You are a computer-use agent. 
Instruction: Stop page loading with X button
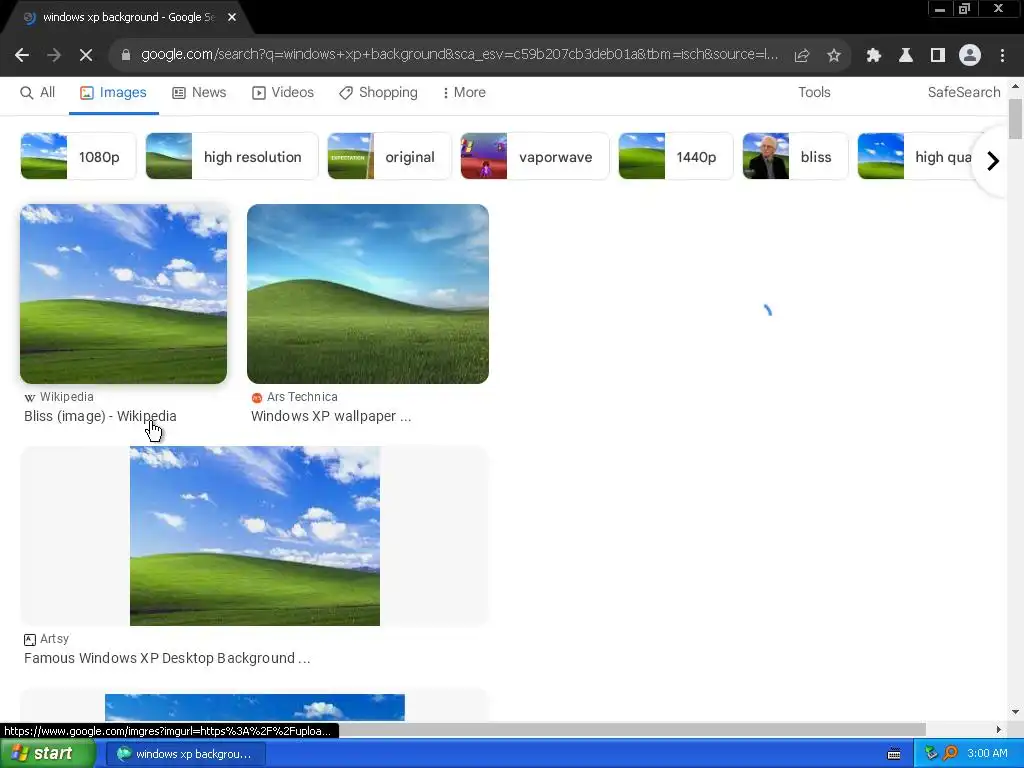(86, 56)
